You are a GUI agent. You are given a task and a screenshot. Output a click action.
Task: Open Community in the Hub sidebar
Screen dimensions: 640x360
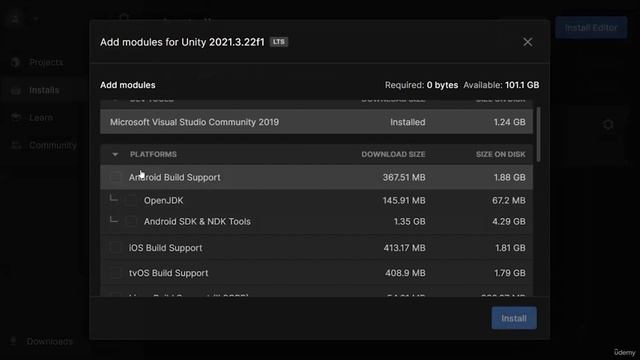tap(53, 145)
